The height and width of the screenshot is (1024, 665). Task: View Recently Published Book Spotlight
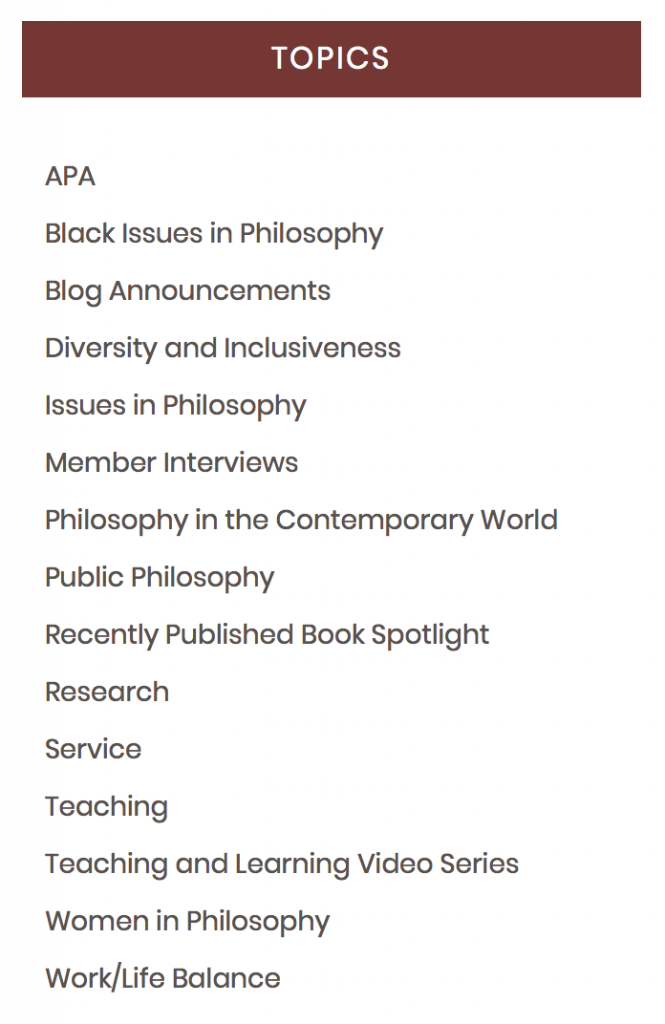(266, 634)
